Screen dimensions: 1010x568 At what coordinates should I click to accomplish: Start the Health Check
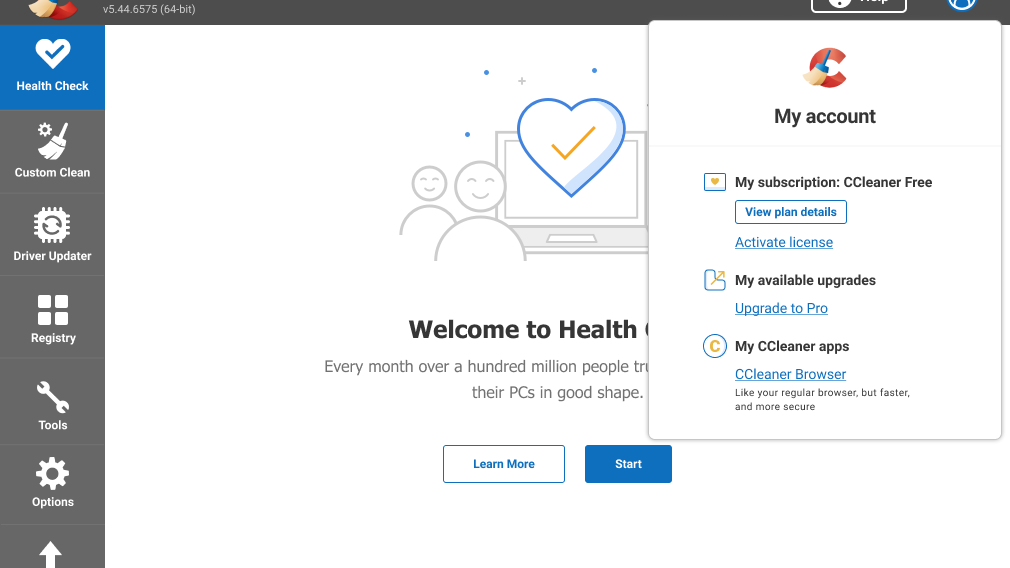(x=628, y=464)
